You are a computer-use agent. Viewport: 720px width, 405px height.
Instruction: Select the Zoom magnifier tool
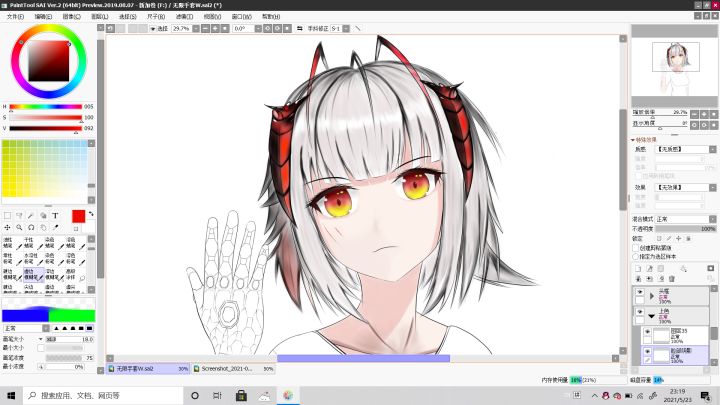[x=19, y=227]
